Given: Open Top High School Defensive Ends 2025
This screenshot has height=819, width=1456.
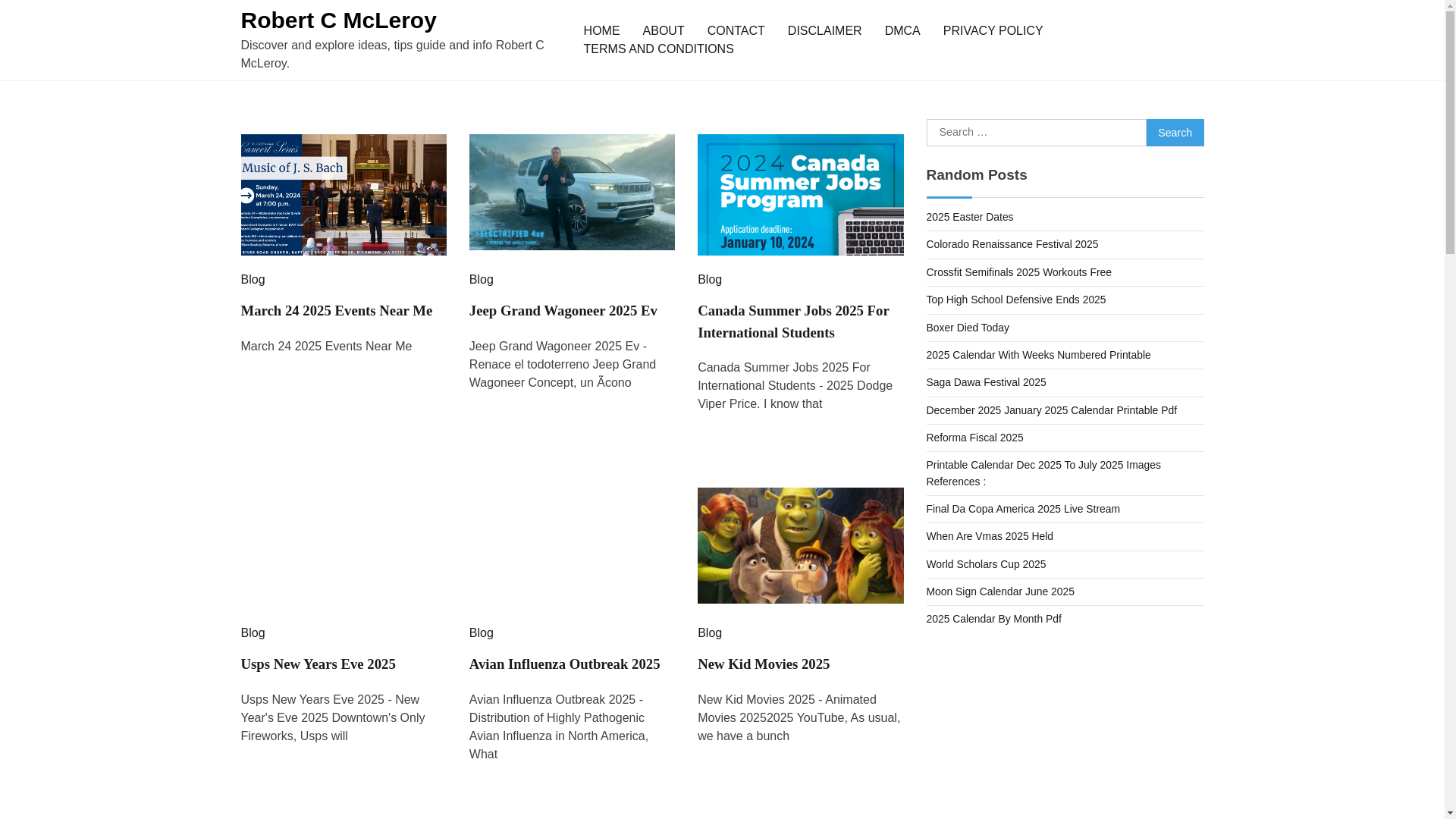Looking at the screenshot, I should coord(1016,300).
